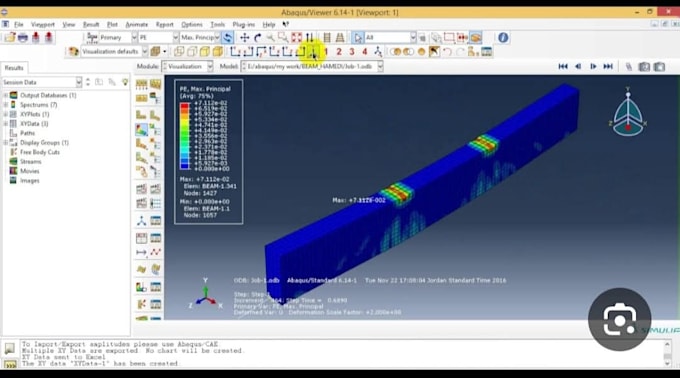This screenshot has height=378, width=680.
Task: Click the Create XY data zigzag icon
Action: 156,252
